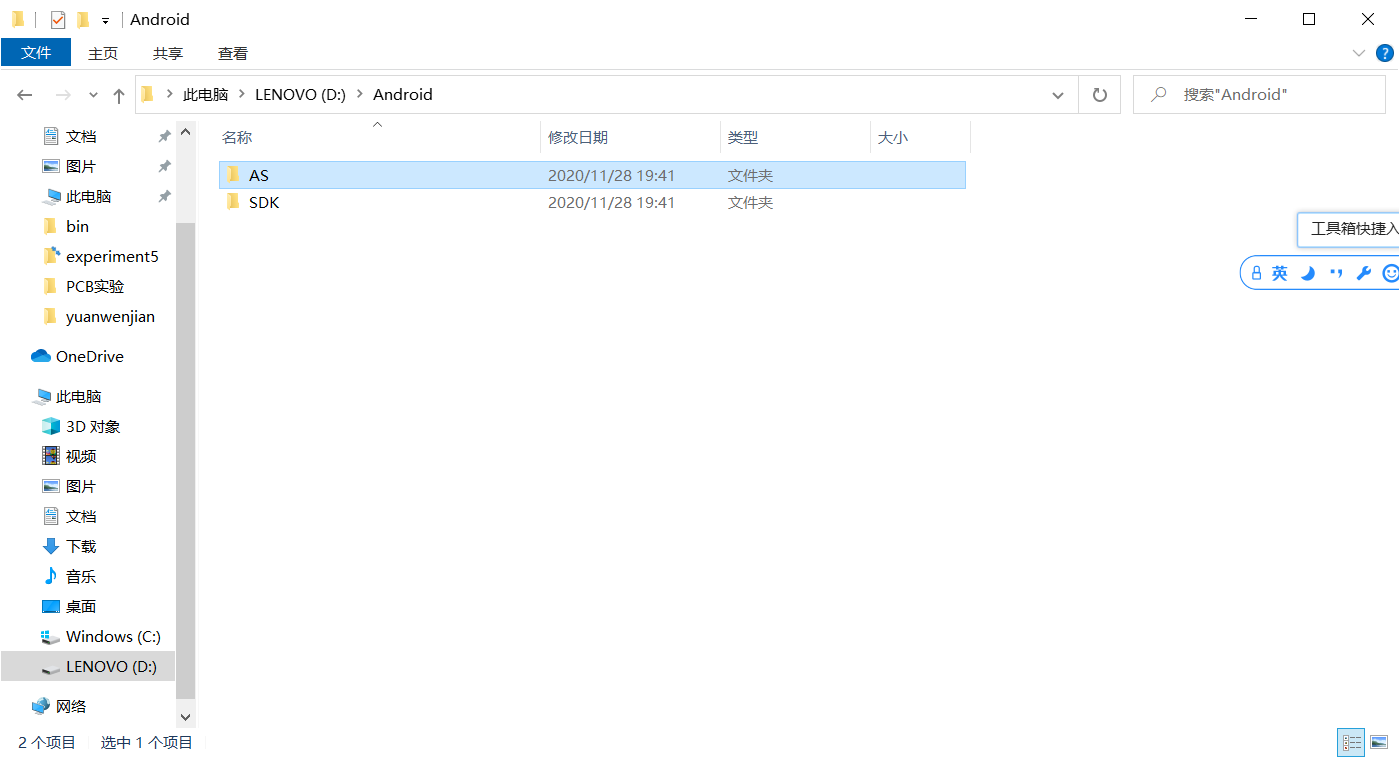This screenshot has width=1399, height=758.
Task: Click 此电脑 in the address bar
Action: (205, 95)
